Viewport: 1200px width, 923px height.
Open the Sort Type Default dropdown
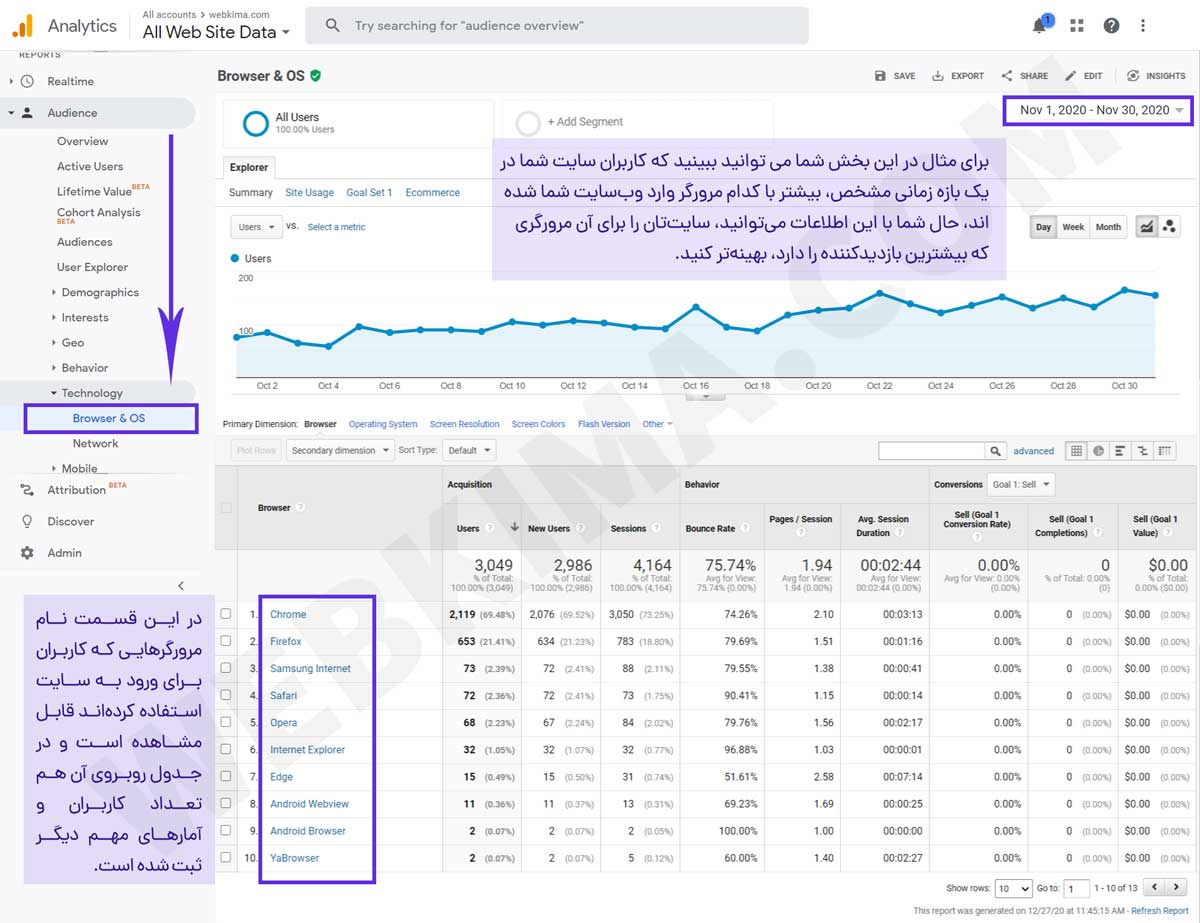pos(469,451)
